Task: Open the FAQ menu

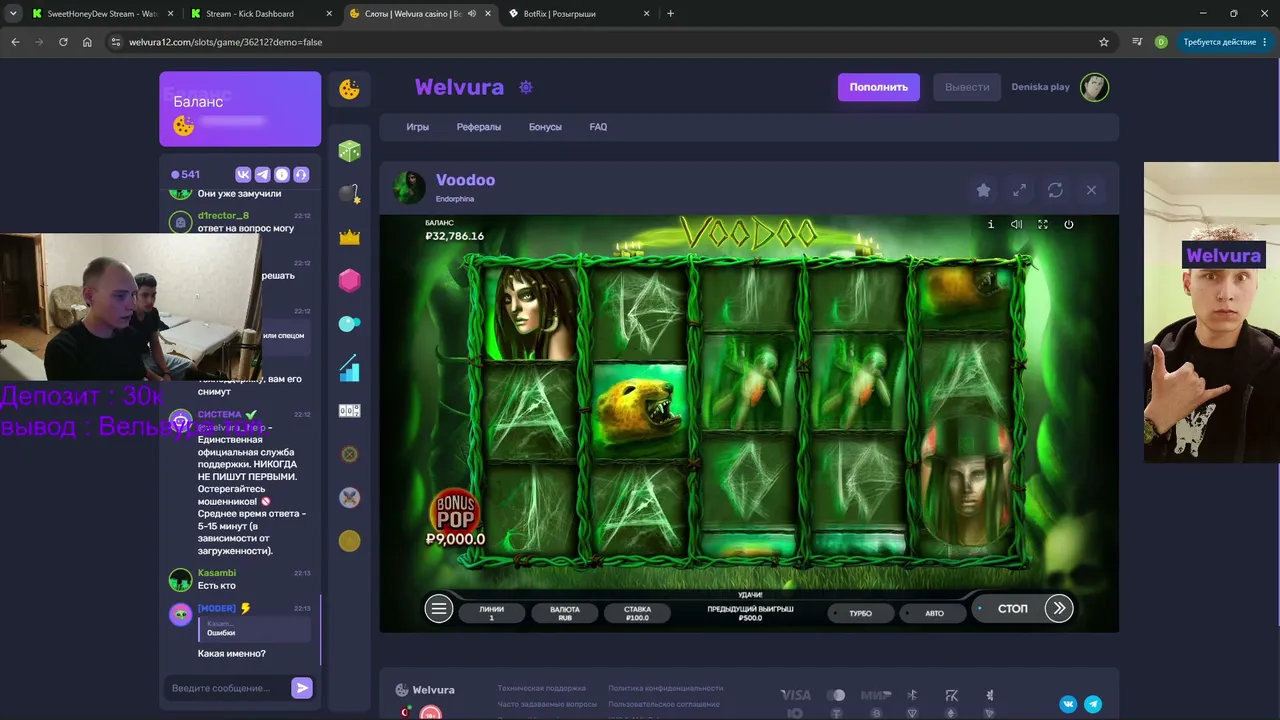Action: (x=598, y=127)
